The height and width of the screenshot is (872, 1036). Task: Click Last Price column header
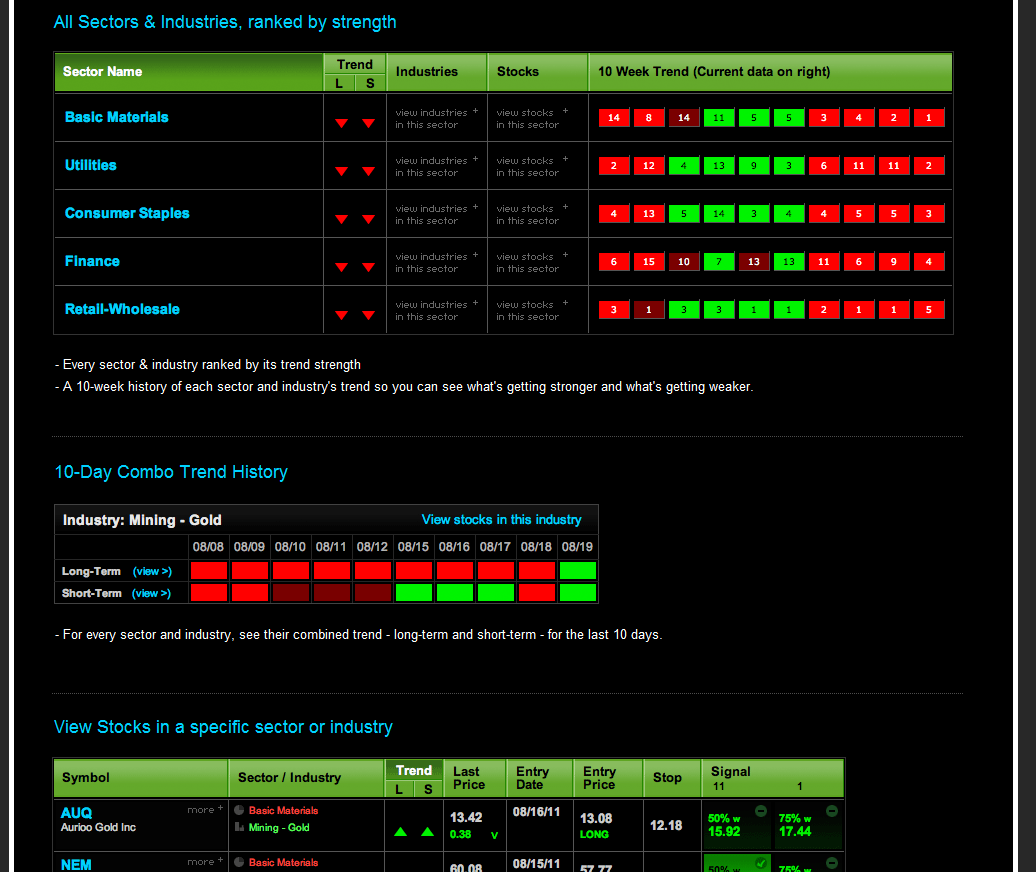pos(475,778)
